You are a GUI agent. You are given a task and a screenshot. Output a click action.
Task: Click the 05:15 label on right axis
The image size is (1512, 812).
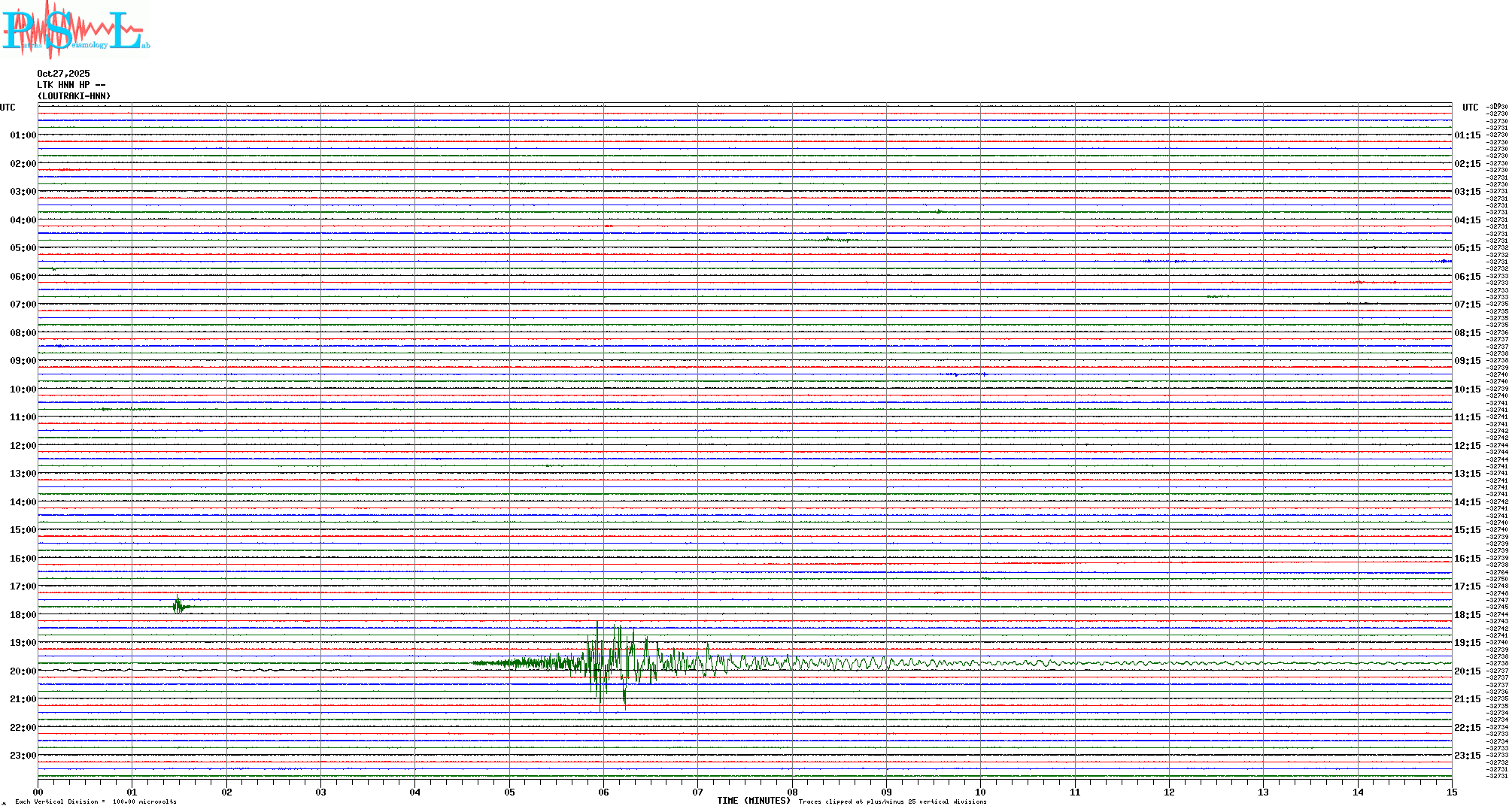[1467, 248]
